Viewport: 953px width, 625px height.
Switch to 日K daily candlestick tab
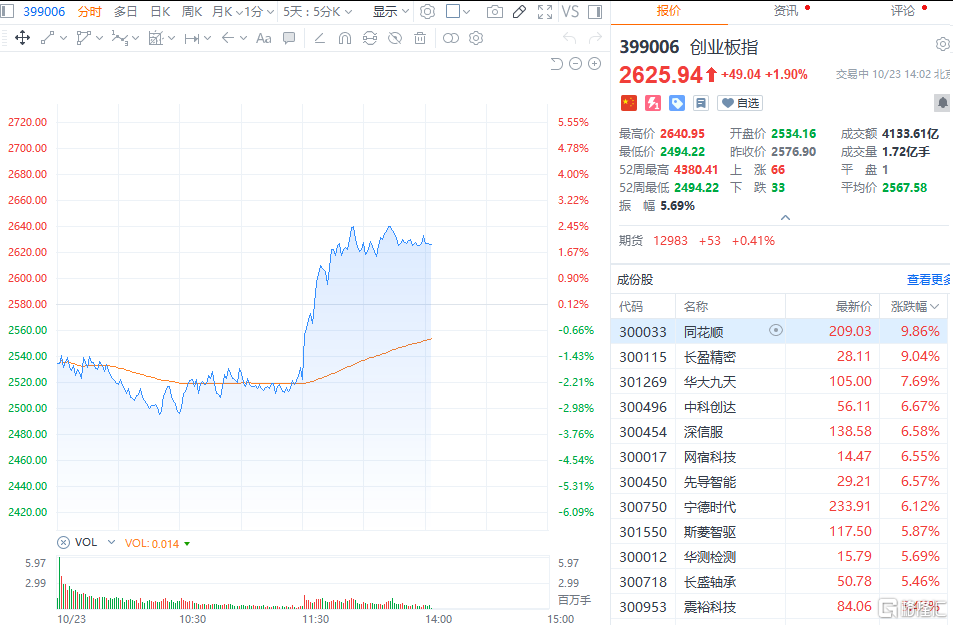160,12
